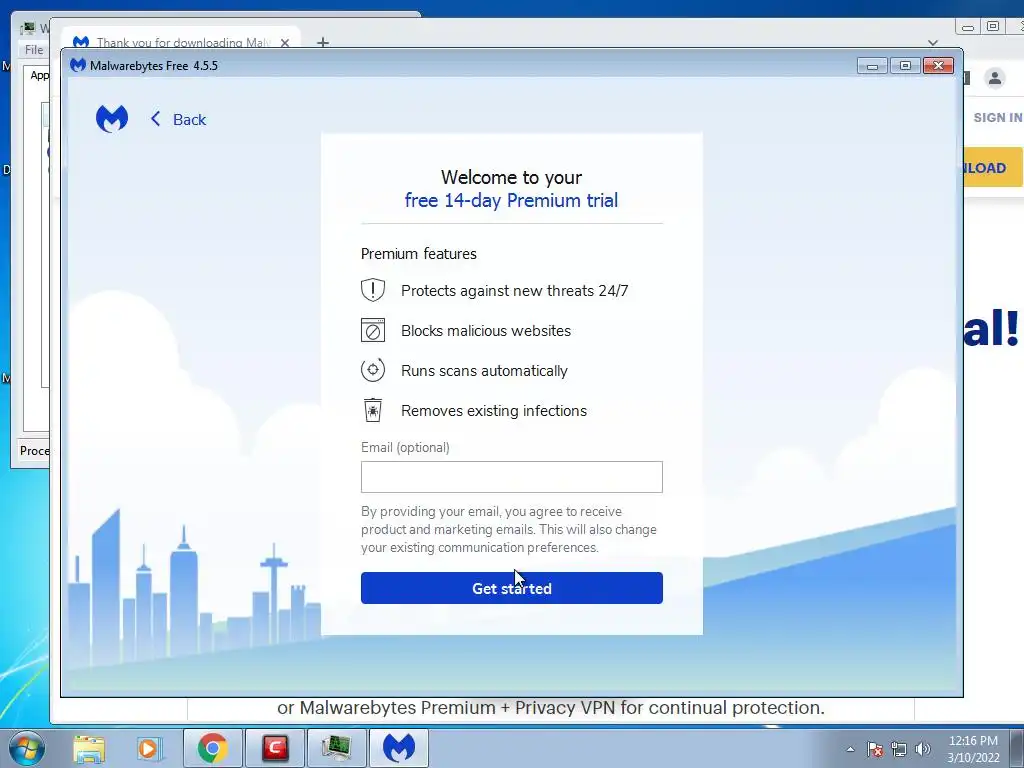
Task: Show hidden system tray icons
Action: 850,749
